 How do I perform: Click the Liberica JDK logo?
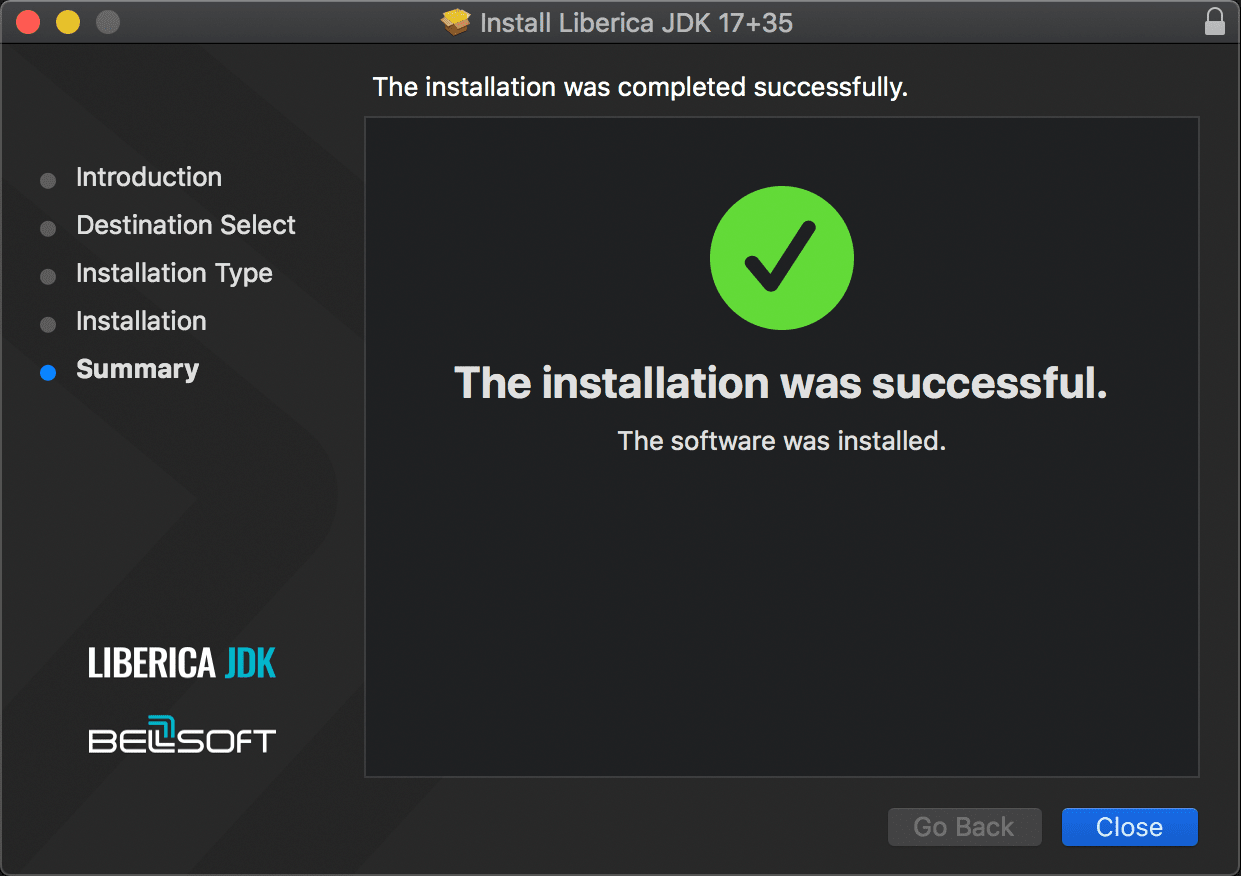(x=182, y=662)
